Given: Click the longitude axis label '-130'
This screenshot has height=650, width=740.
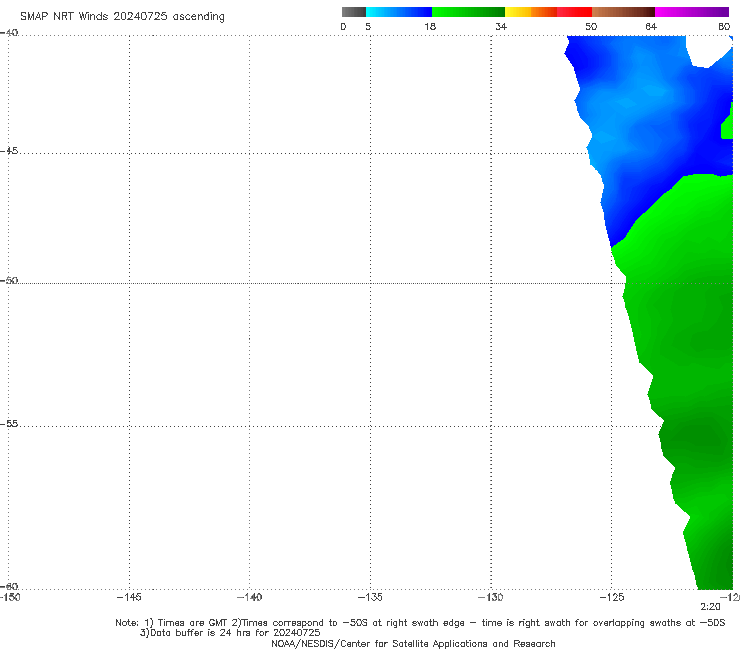Looking at the screenshot, I should (x=491, y=597).
